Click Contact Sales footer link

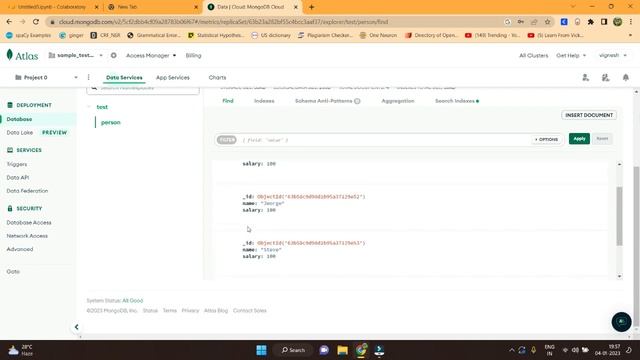(x=249, y=311)
